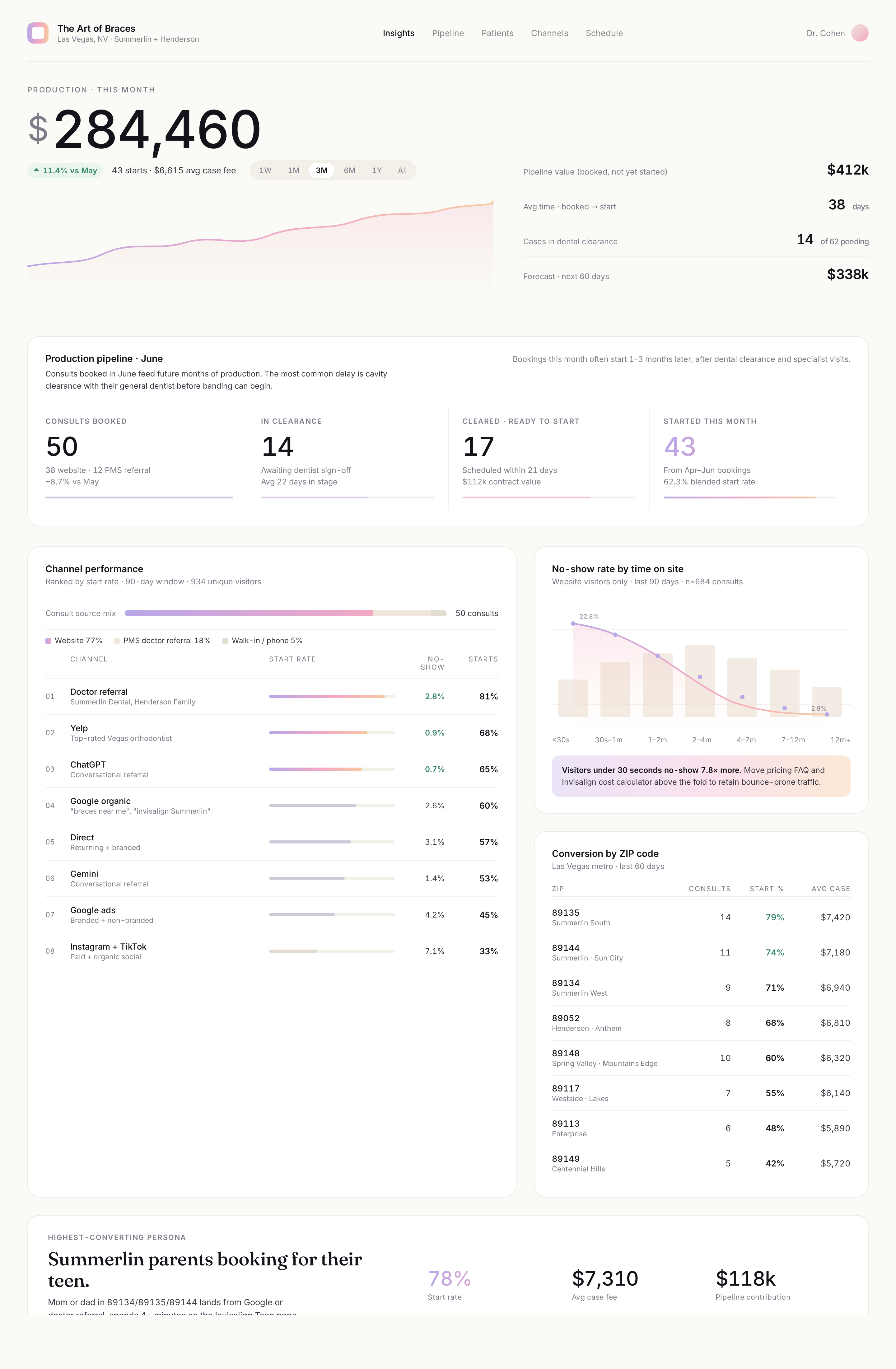Click the $118k pipeline contribution figure
896x1369 pixels.
click(745, 1278)
